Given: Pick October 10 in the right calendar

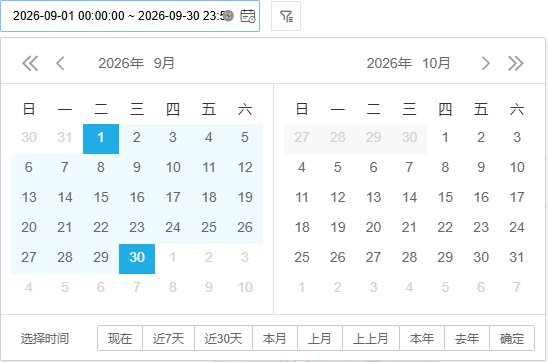Looking at the screenshot, I should 517,167.
